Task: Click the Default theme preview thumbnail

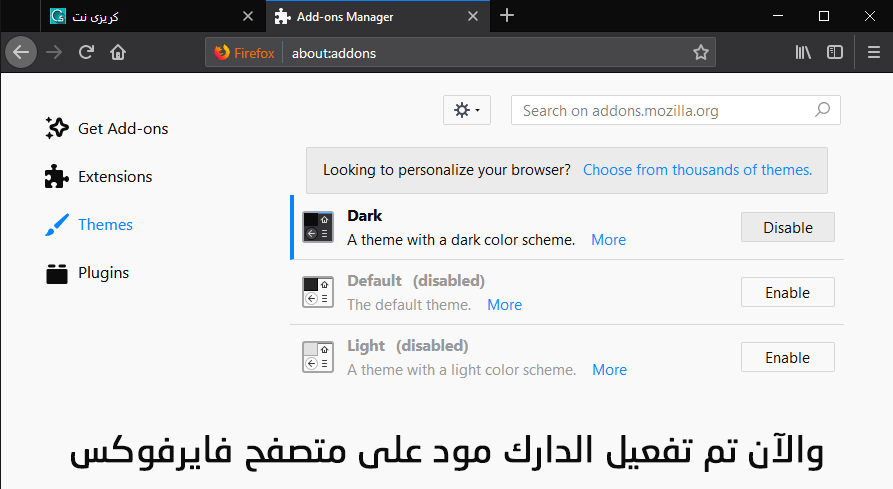Action: (x=318, y=292)
